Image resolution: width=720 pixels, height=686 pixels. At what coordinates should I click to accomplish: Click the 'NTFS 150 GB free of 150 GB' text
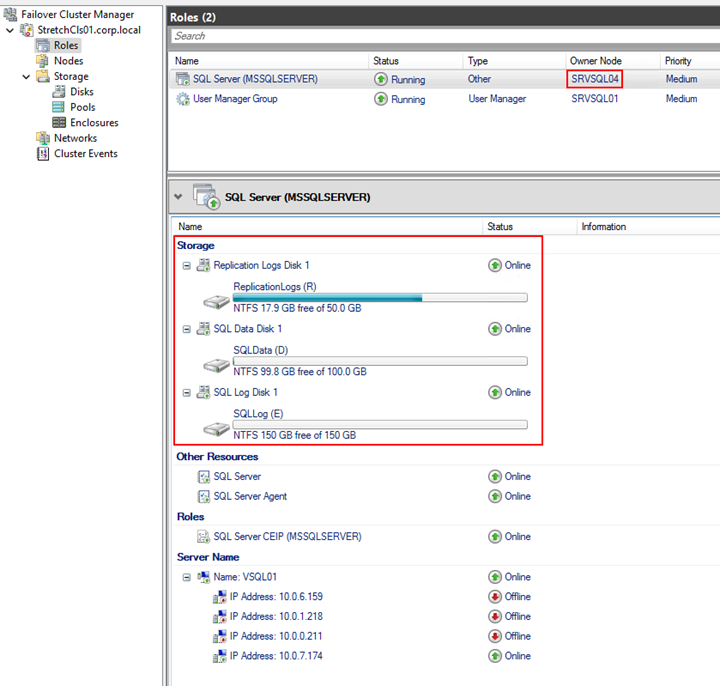294,435
